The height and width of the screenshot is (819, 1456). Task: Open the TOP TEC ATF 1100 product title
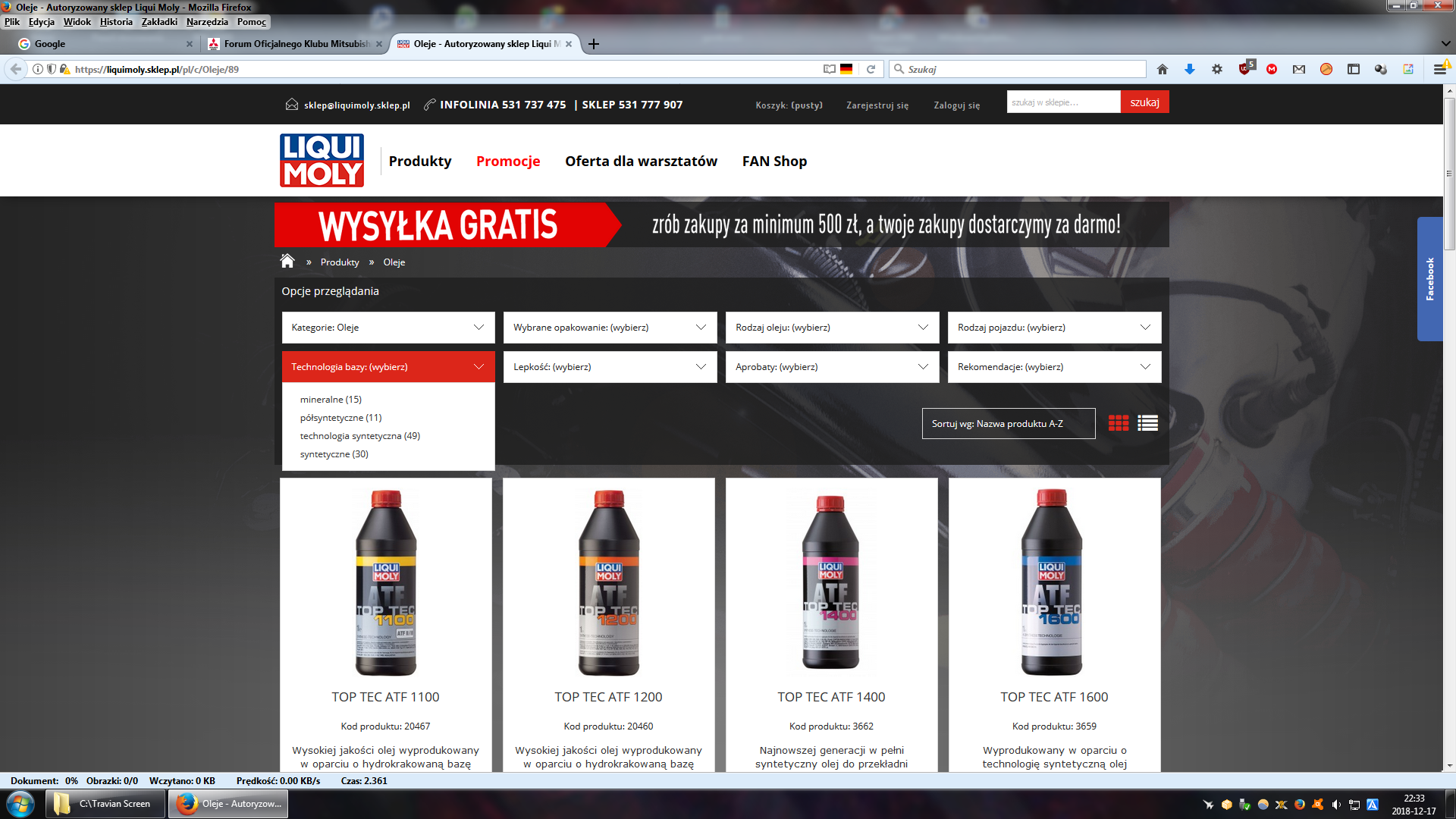385,697
